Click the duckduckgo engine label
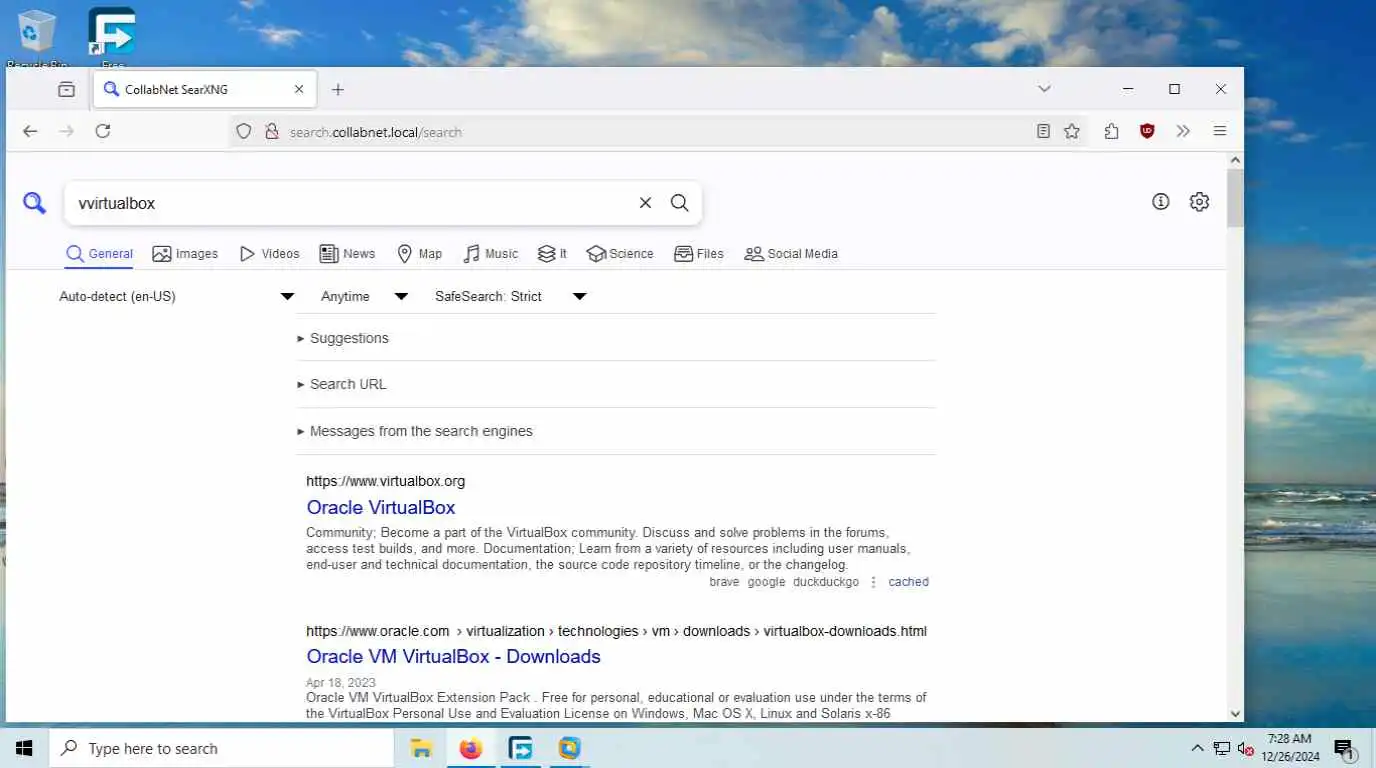The width and height of the screenshot is (1376, 768). [826, 582]
